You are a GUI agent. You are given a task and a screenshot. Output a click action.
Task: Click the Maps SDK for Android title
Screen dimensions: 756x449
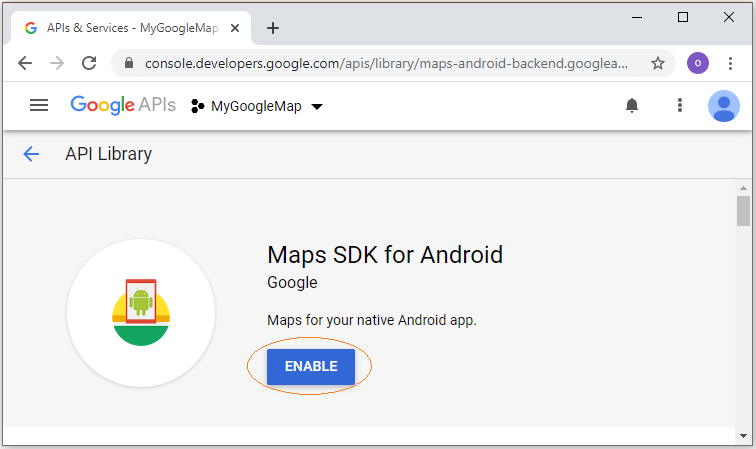pos(385,255)
